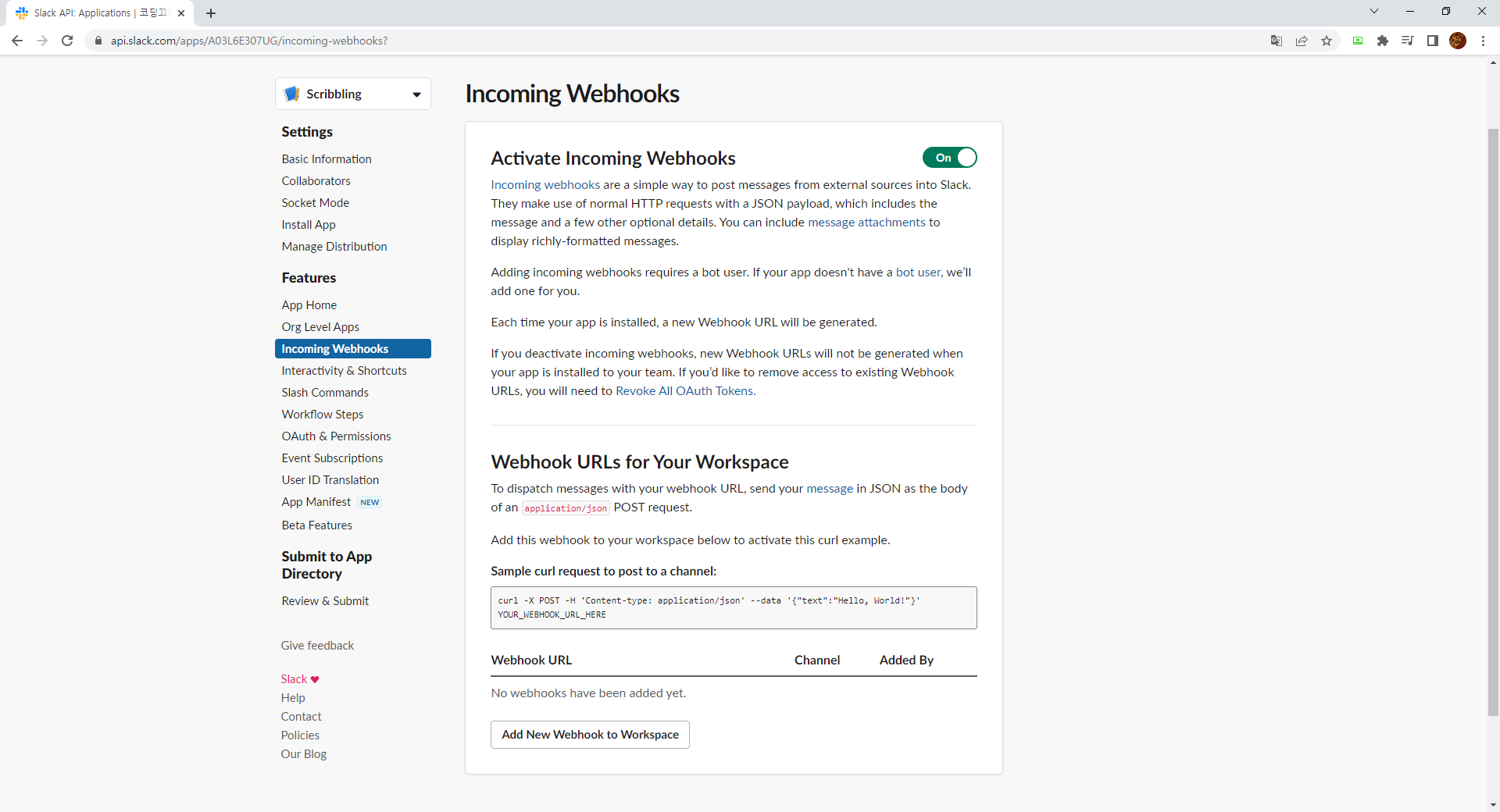Open Our Blog link

point(304,754)
